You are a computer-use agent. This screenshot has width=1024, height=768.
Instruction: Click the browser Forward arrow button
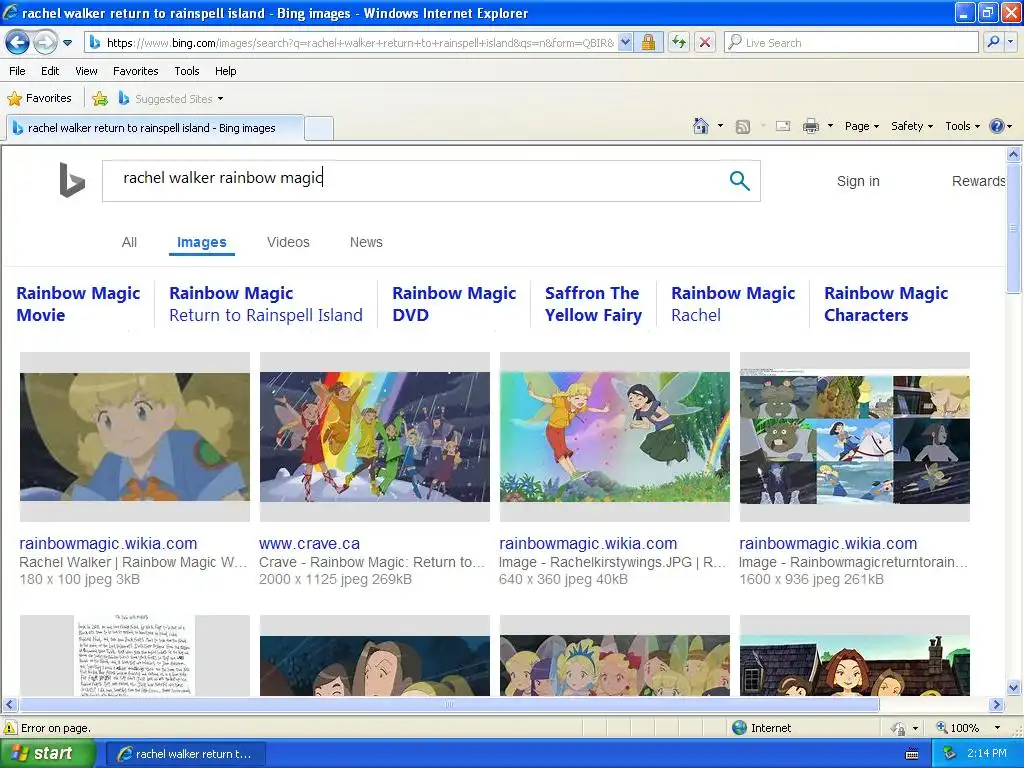(x=45, y=43)
